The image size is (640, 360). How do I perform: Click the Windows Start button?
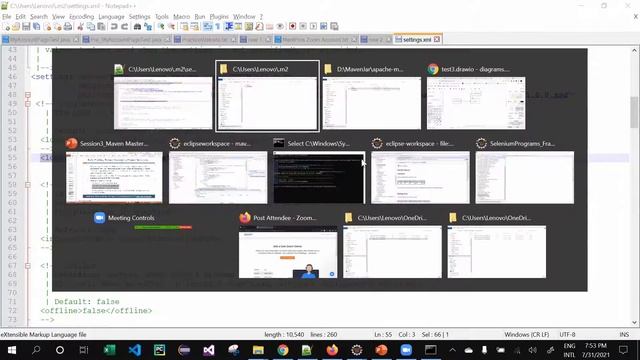[x=11, y=350]
